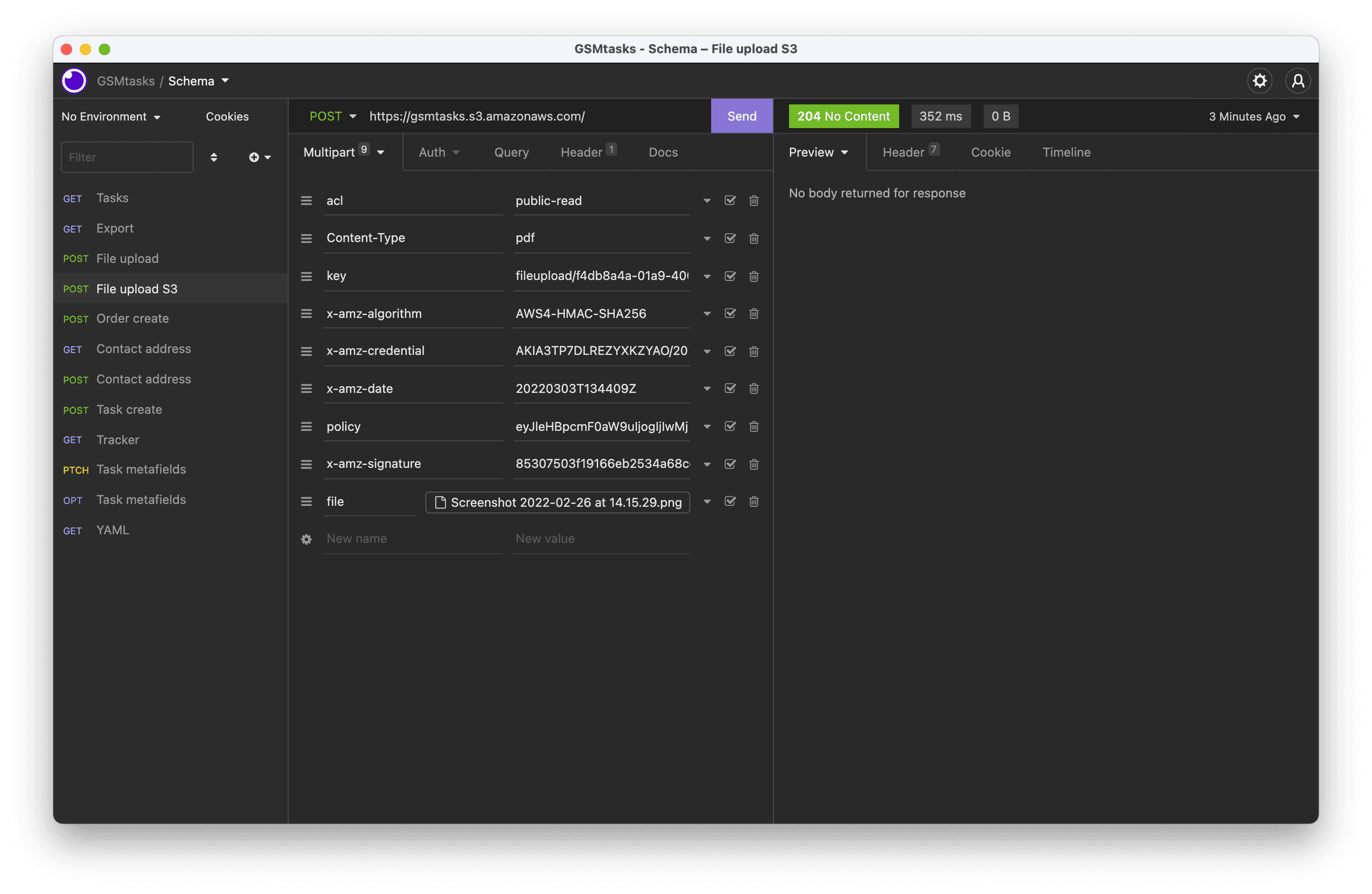
Task: Click the Send request button
Action: tap(741, 116)
